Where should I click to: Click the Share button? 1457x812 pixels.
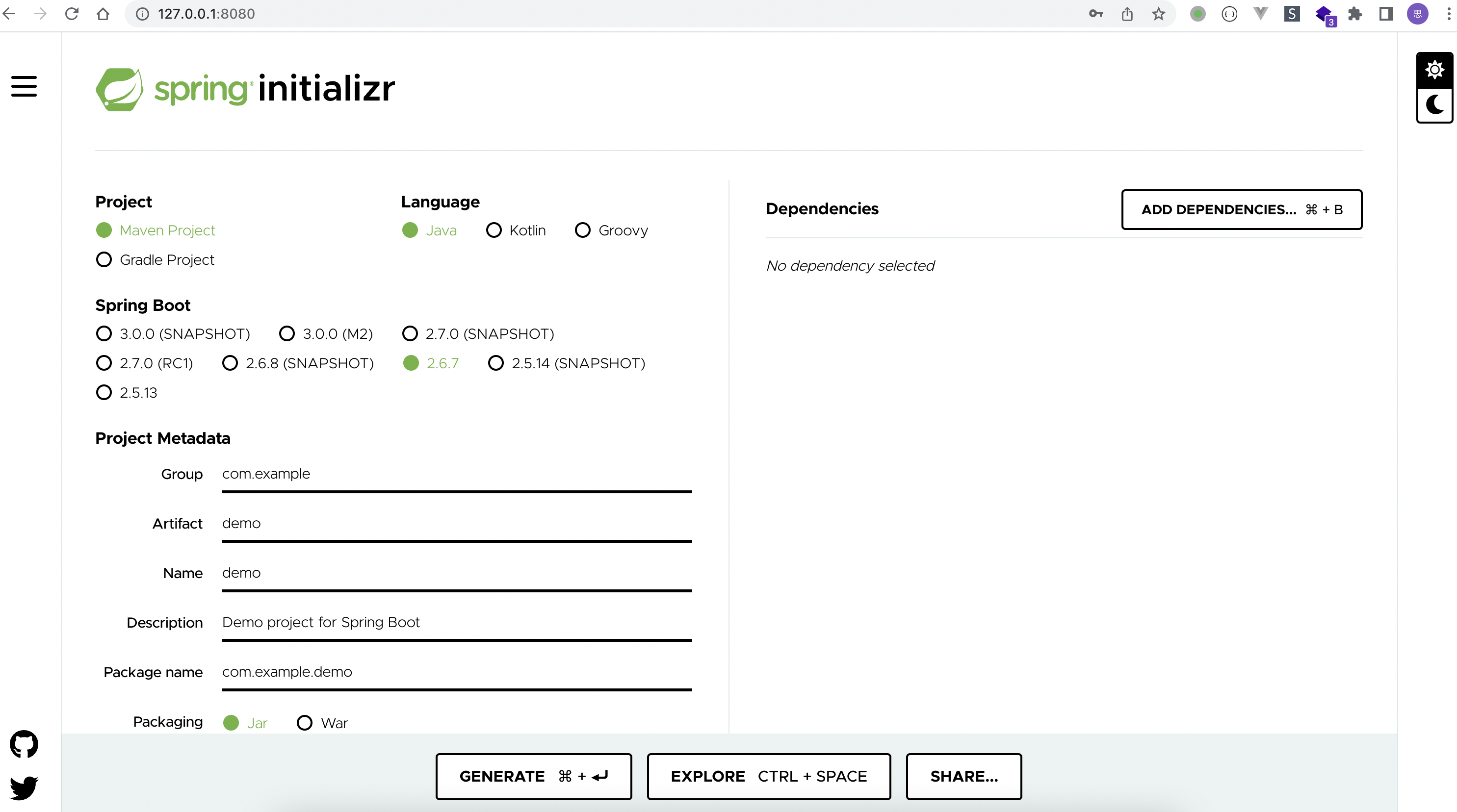pos(964,776)
